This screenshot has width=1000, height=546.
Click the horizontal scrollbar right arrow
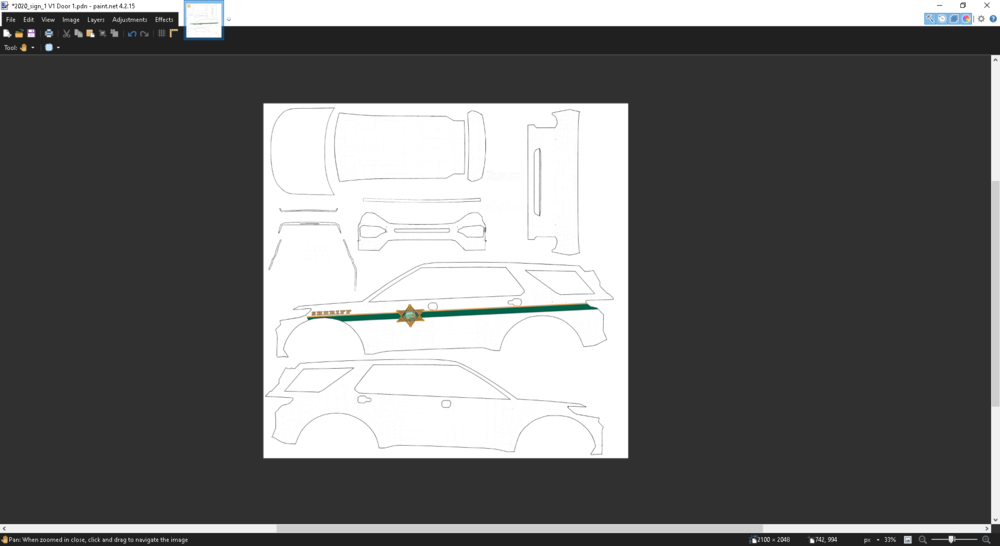(987, 528)
